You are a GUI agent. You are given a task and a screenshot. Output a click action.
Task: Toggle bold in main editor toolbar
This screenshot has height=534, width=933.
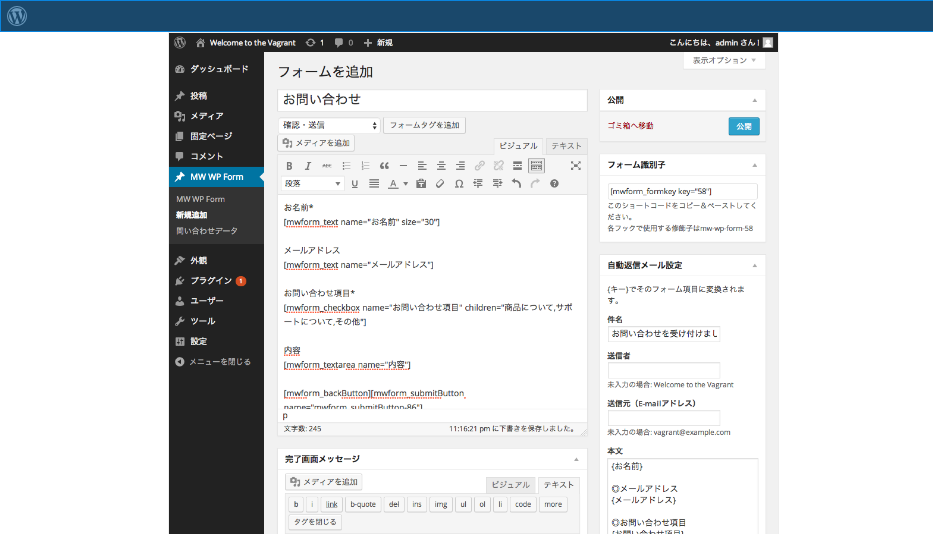pos(289,165)
